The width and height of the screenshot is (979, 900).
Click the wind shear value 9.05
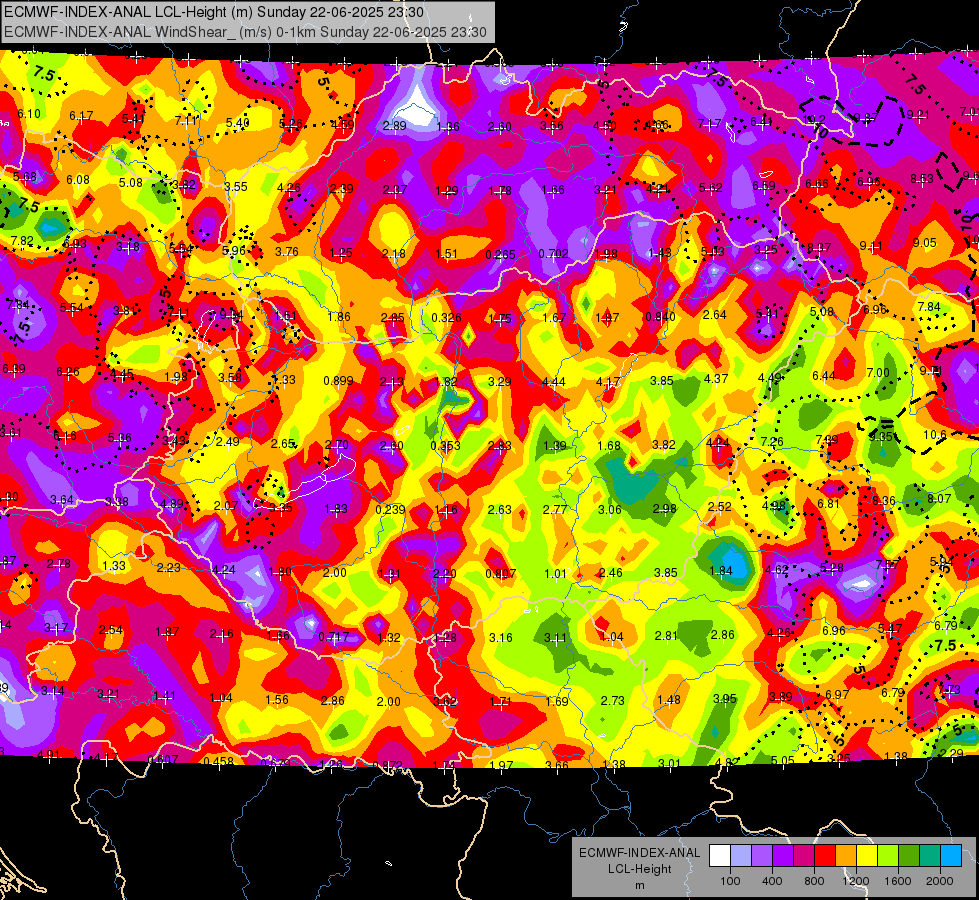(x=924, y=242)
